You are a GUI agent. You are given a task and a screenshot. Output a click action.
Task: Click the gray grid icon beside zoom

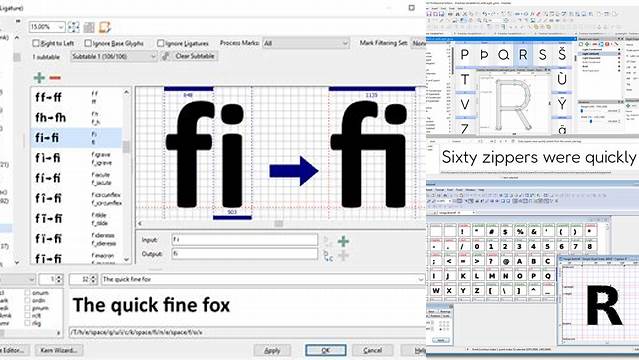tap(89, 27)
